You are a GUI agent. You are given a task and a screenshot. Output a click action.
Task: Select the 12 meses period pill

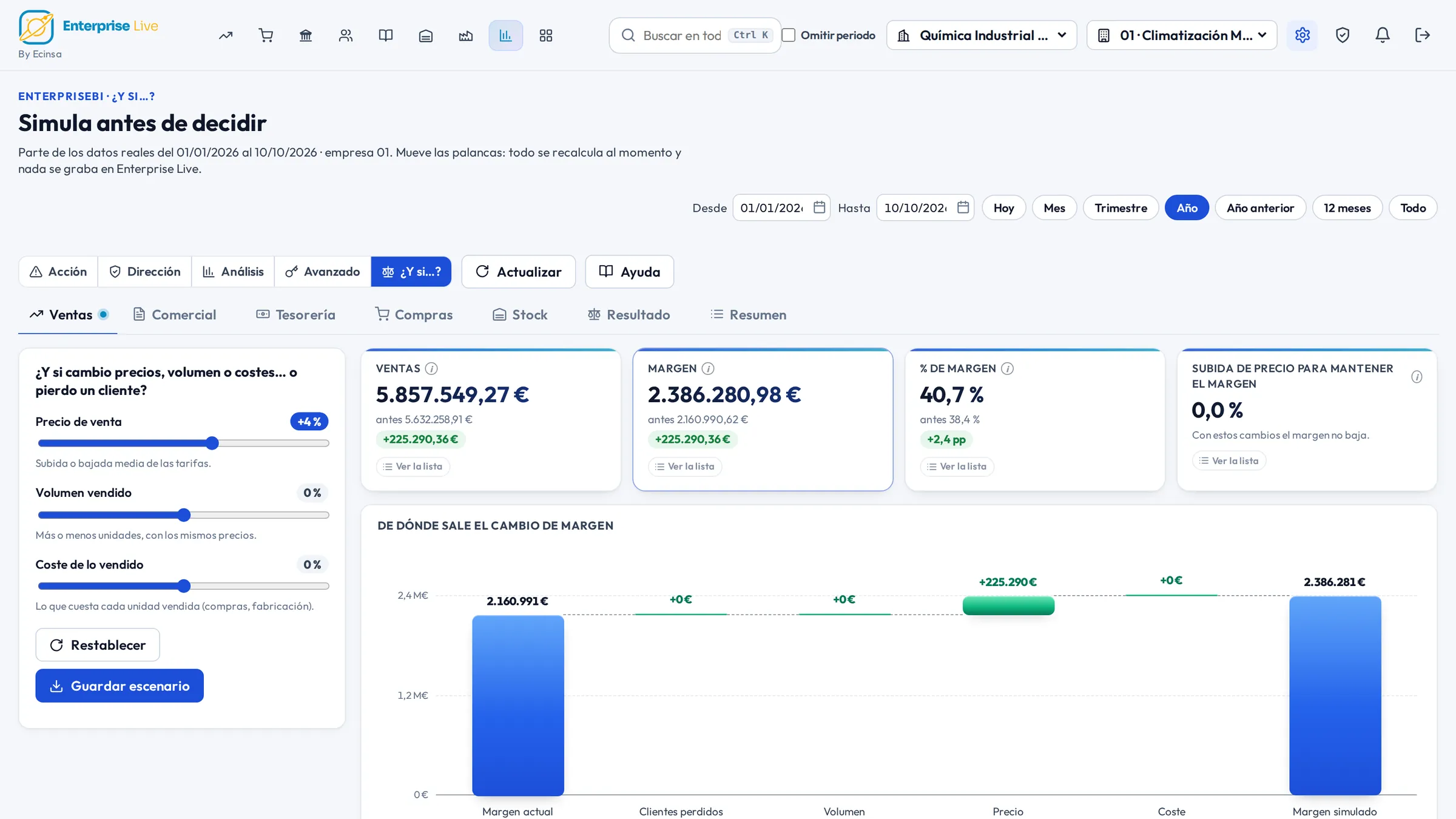tap(1347, 207)
